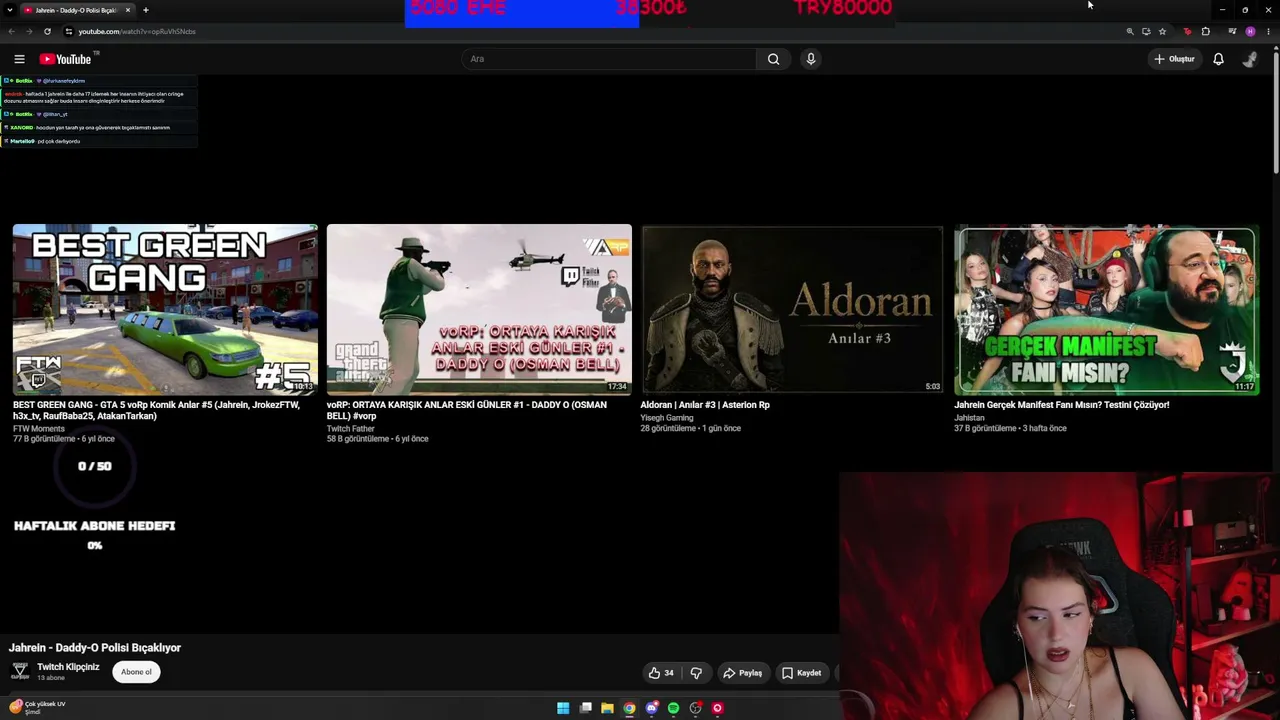Like the video with thumbs up
Image resolution: width=1280 pixels, height=720 pixels.
coord(661,673)
